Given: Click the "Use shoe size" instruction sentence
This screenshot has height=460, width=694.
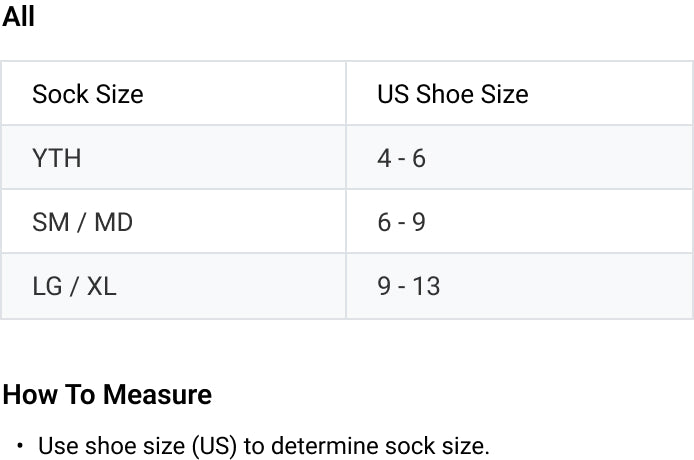Looking at the screenshot, I should click(x=264, y=445).
